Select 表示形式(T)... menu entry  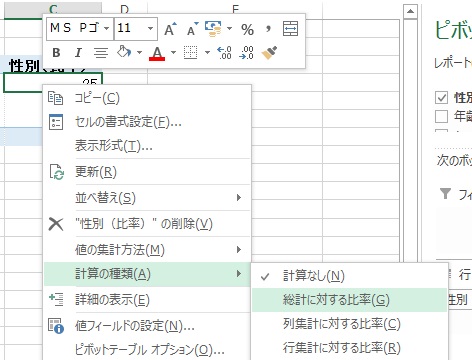(x=147, y=145)
